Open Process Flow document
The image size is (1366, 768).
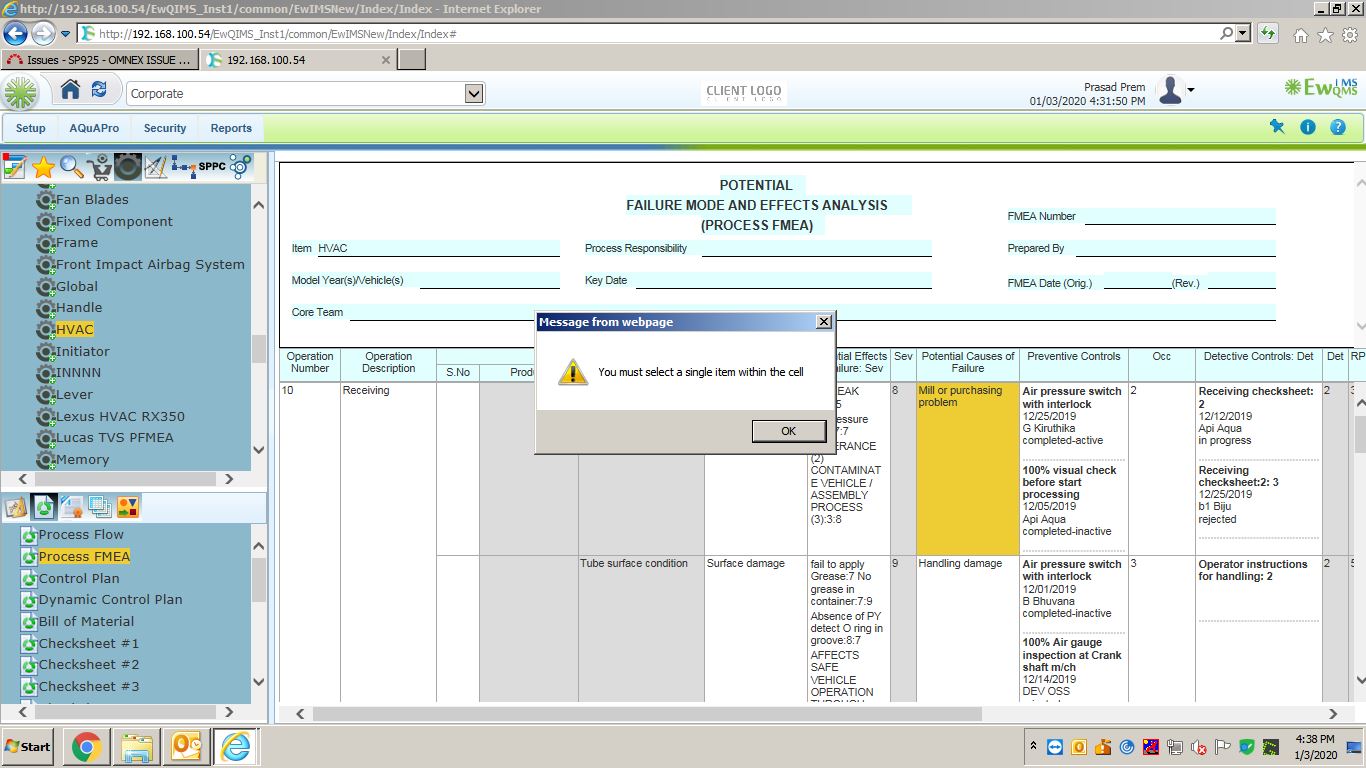[x=81, y=535]
